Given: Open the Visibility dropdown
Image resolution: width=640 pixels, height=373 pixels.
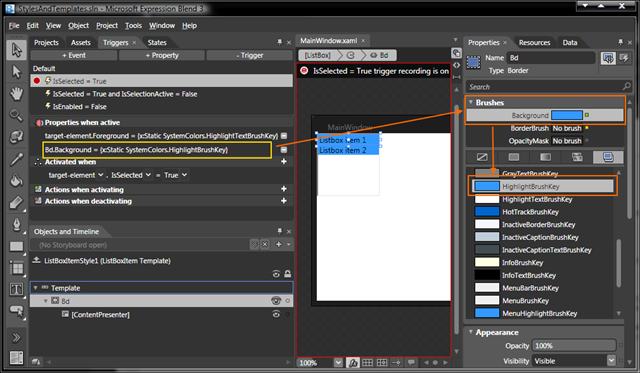Looking at the screenshot, I should pos(611,360).
